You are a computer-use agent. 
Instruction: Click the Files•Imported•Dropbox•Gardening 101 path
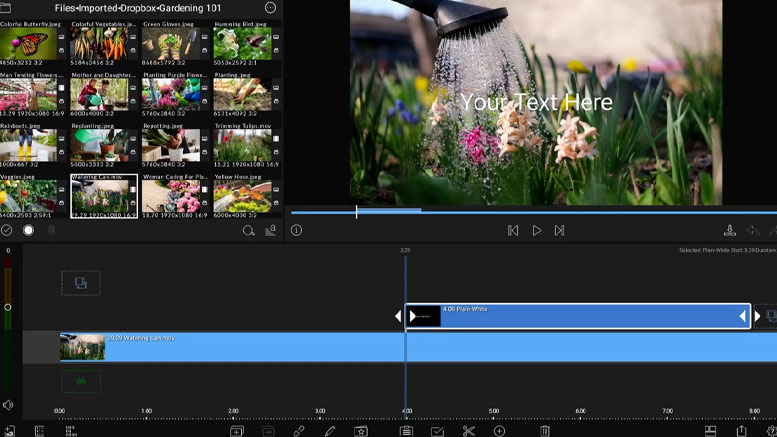click(x=138, y=8)
